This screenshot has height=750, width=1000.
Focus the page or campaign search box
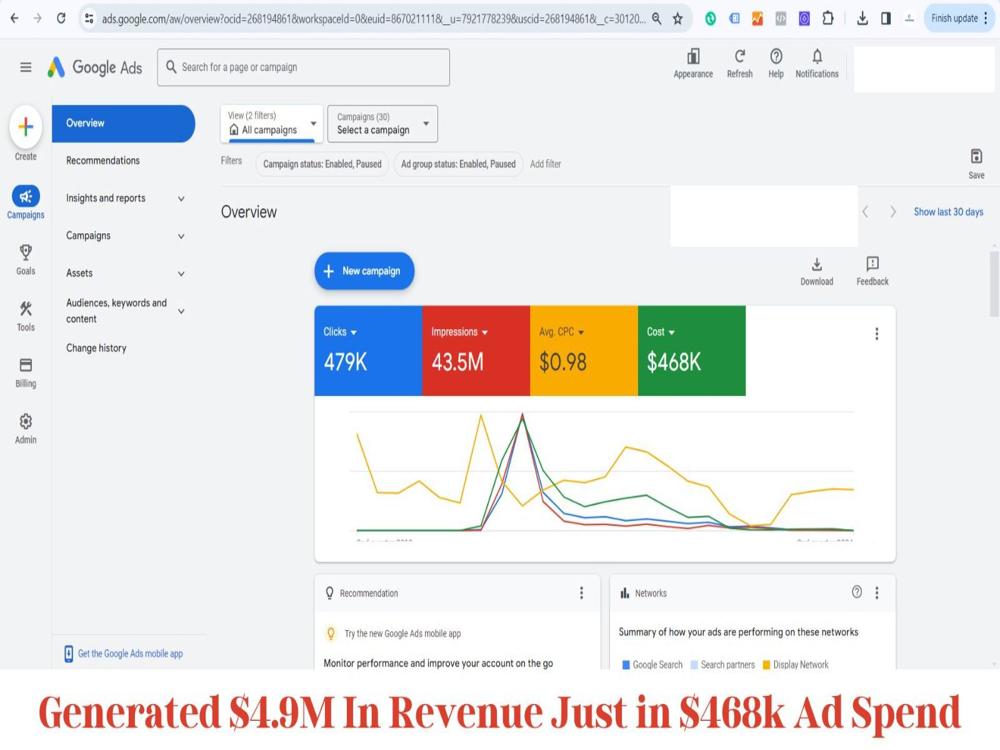304,67
